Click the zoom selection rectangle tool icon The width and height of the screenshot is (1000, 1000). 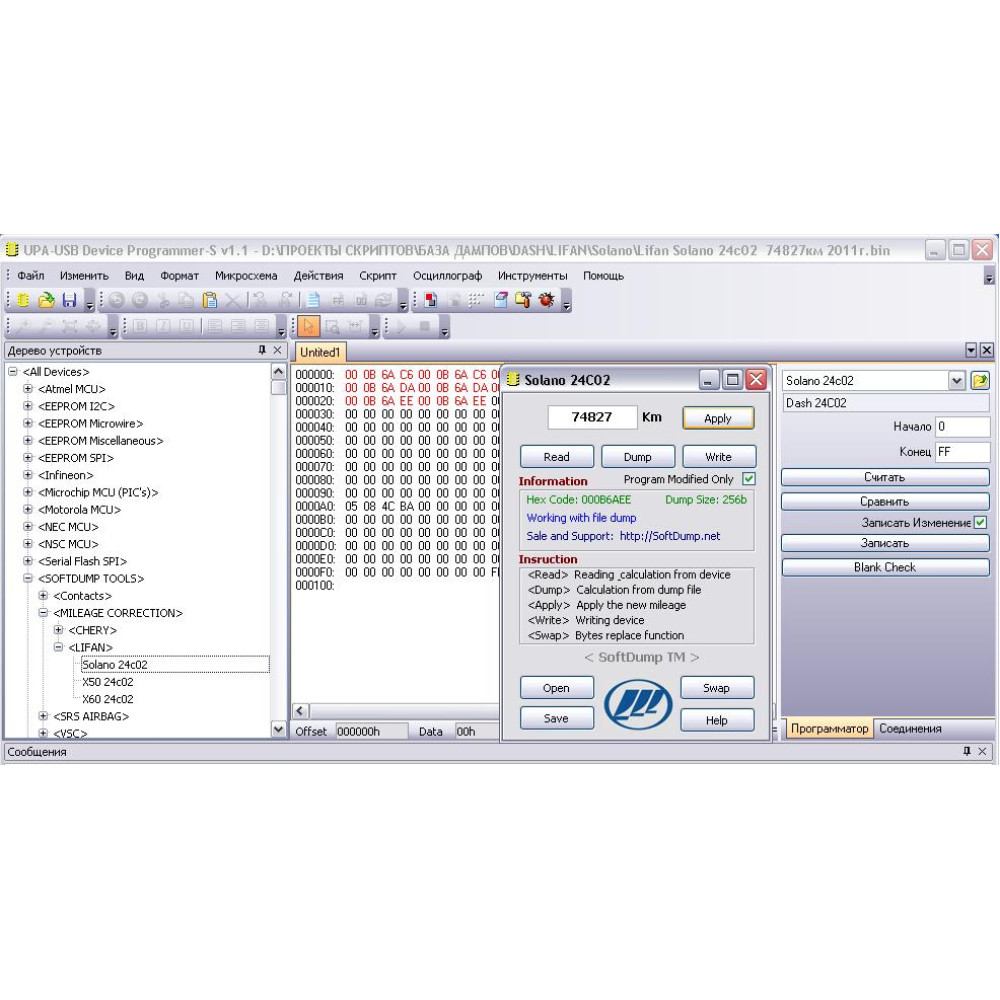tap(332, 327)
